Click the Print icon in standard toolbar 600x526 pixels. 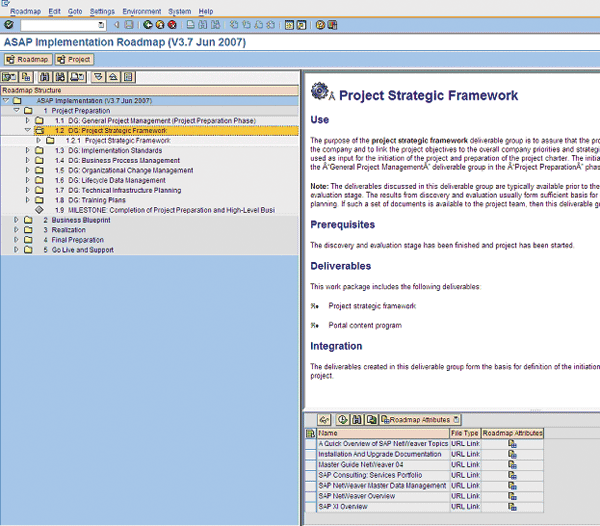pyautogui.click(x=189, y=24)
